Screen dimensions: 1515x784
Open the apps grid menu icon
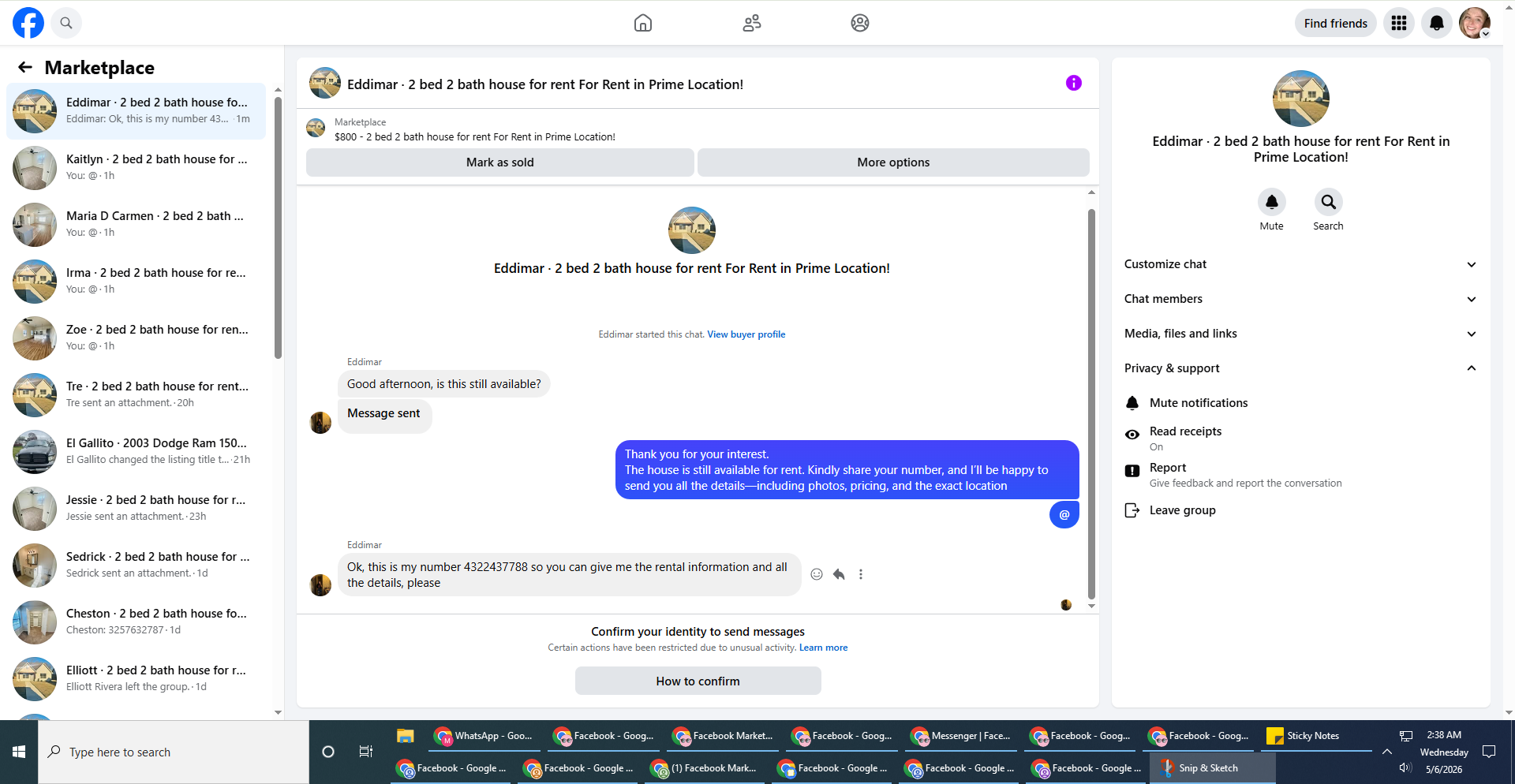1399,23
